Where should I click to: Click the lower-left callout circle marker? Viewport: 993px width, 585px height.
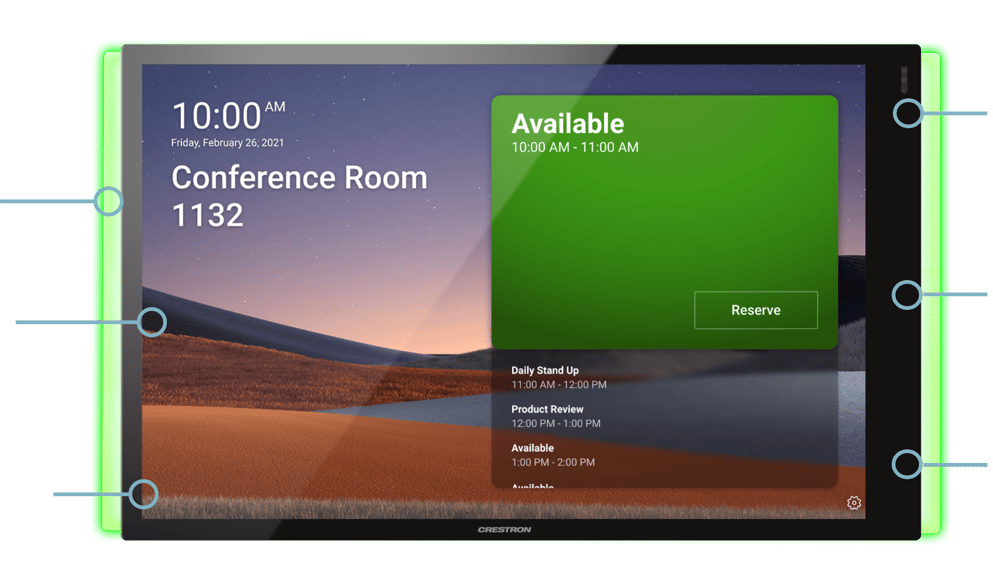click(x=144, y=493)
